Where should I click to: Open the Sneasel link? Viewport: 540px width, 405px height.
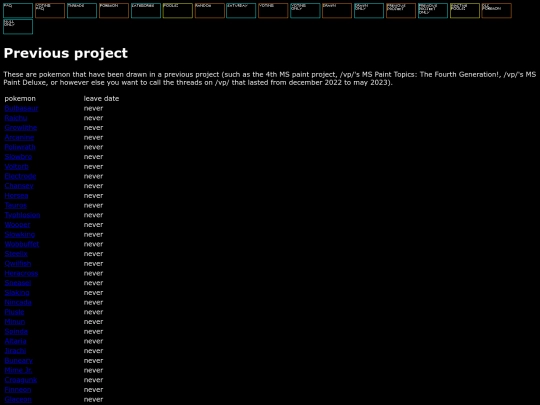18,283
